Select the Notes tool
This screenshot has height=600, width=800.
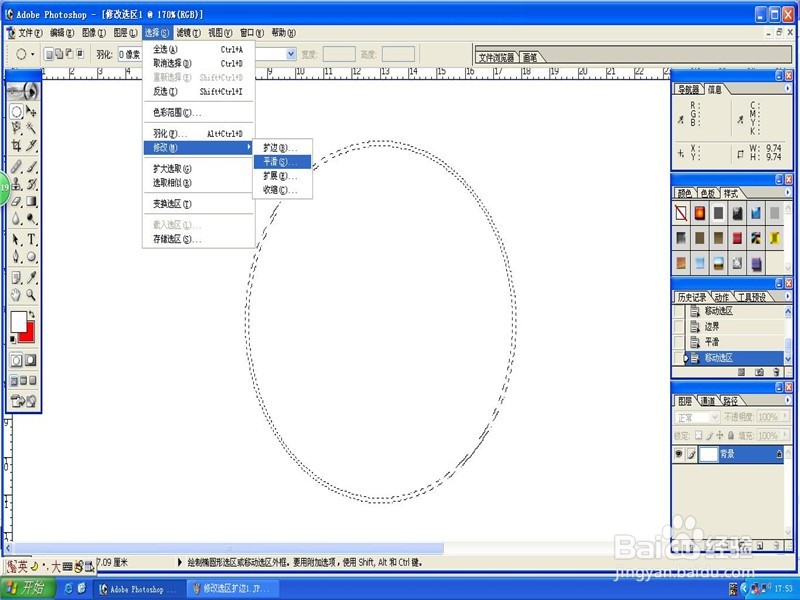16,277
